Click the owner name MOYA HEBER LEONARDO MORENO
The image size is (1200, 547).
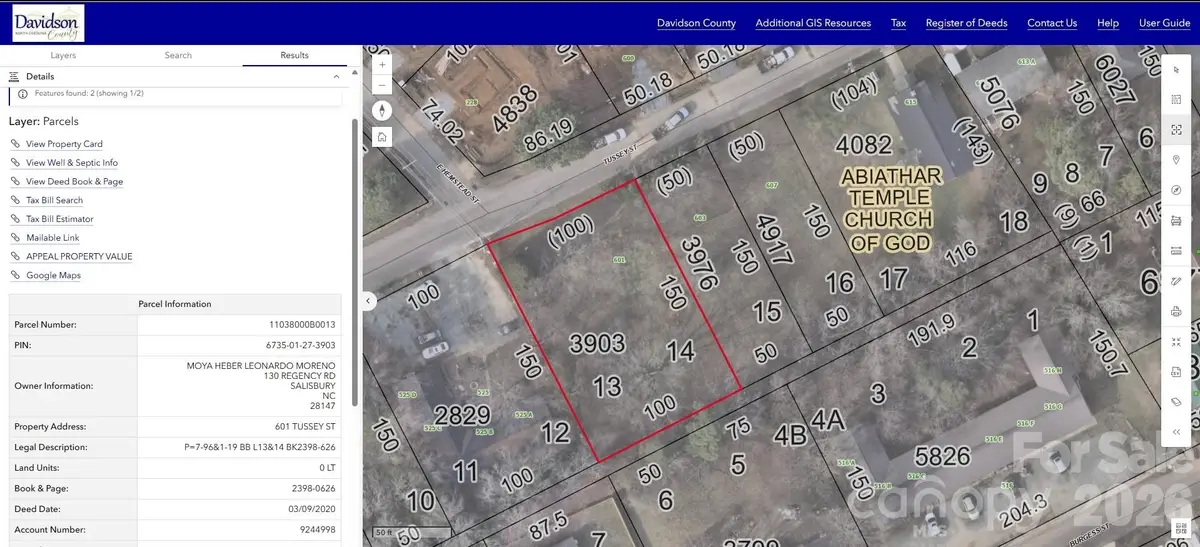tap(262, 366)
